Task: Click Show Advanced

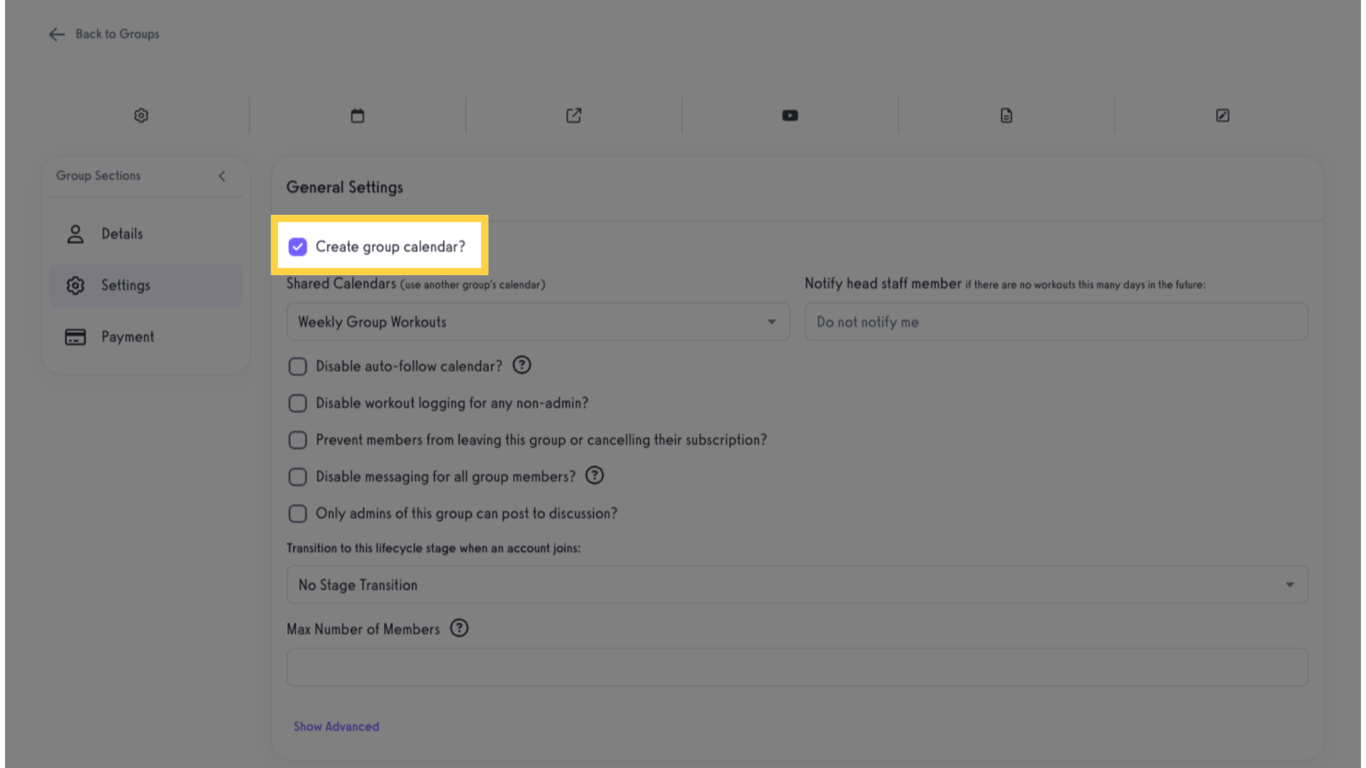Action: (x=336, y=726)
